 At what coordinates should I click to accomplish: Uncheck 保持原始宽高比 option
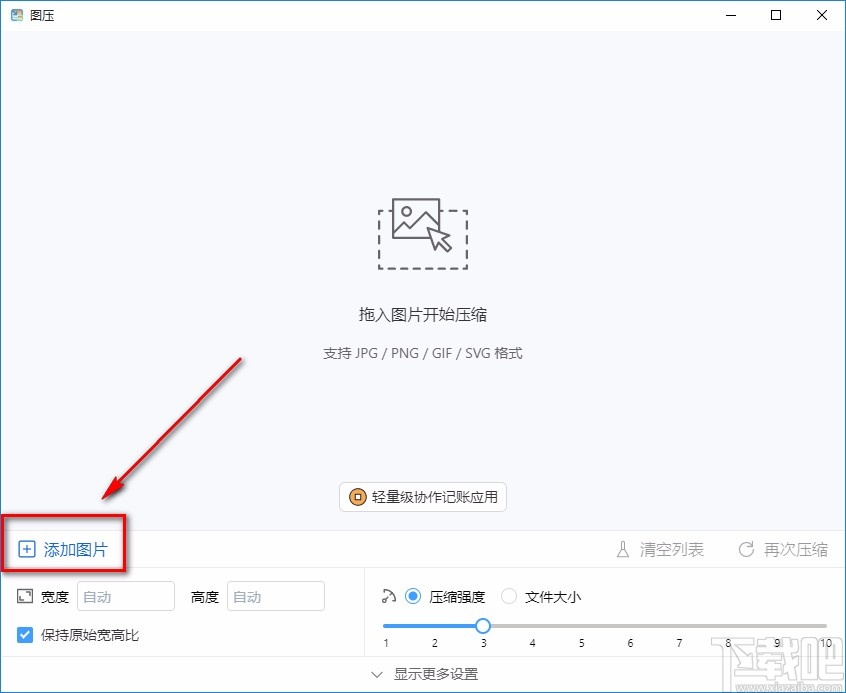[25, 635]
